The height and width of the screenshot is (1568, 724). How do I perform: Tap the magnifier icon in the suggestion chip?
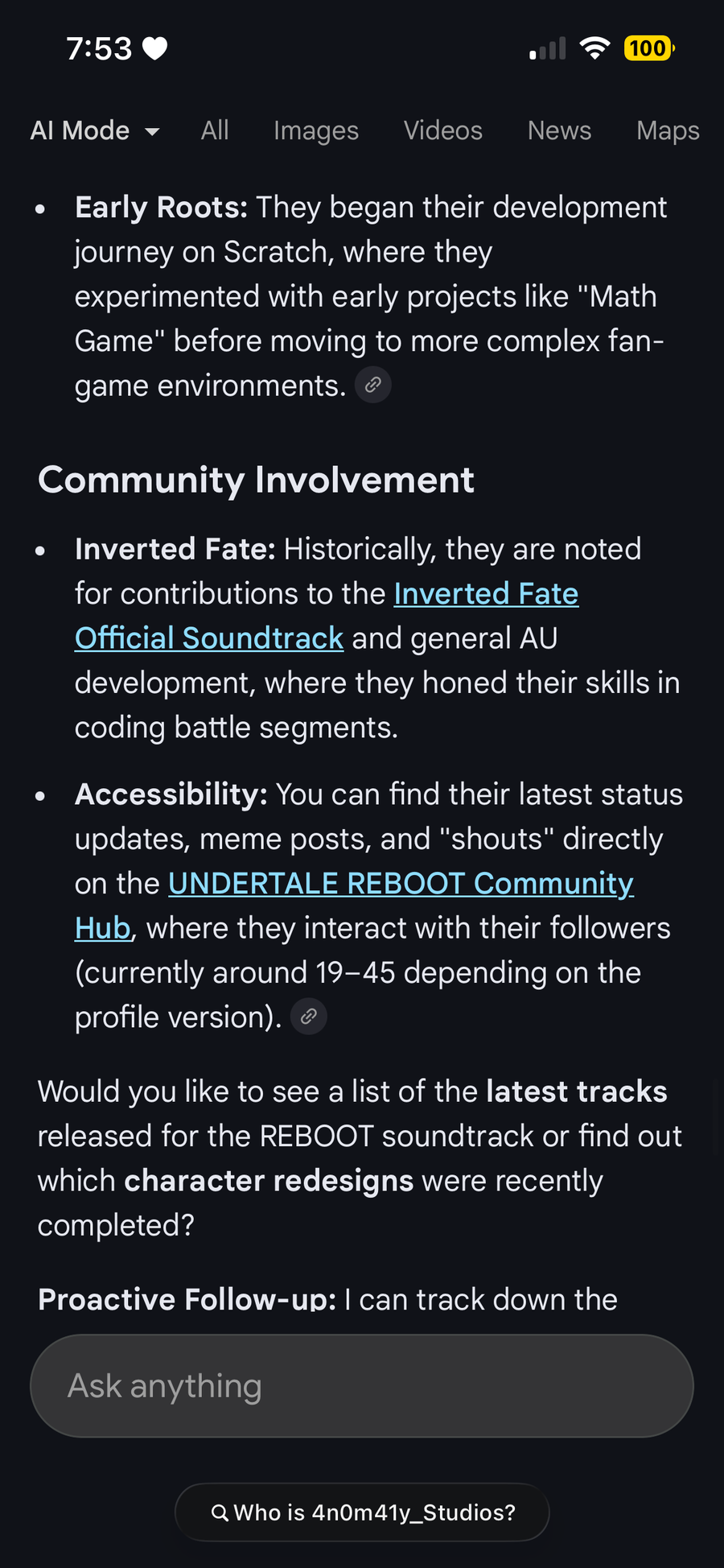point(220,1513)
